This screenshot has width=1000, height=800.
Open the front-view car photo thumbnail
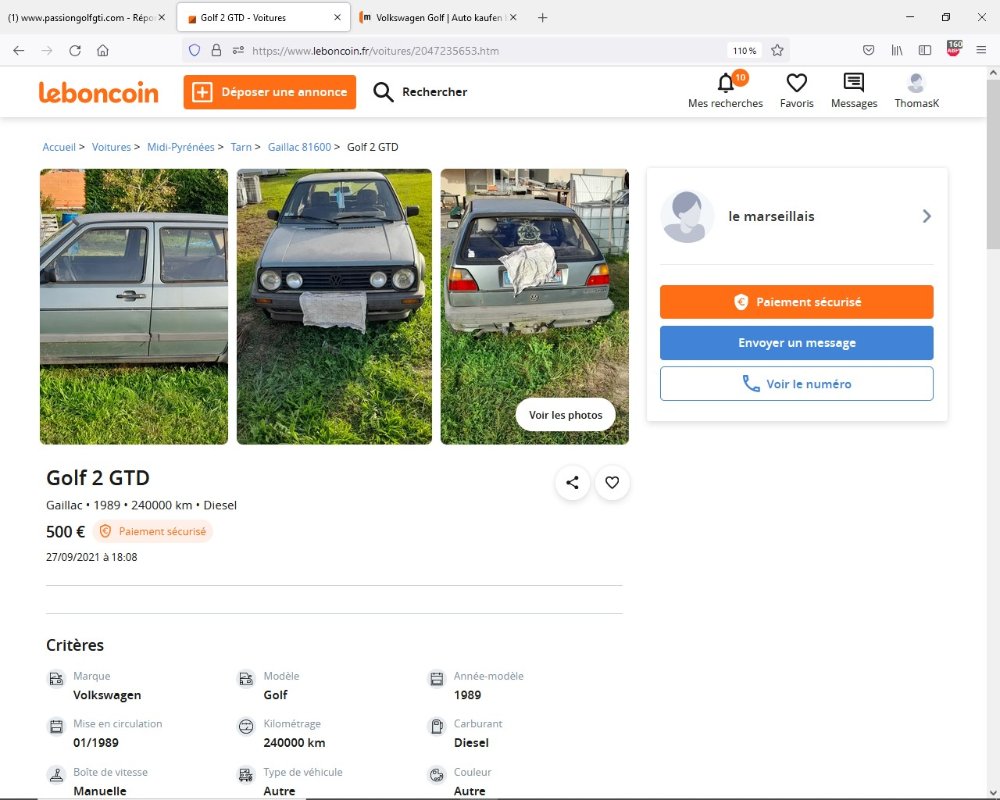point(334,306)
